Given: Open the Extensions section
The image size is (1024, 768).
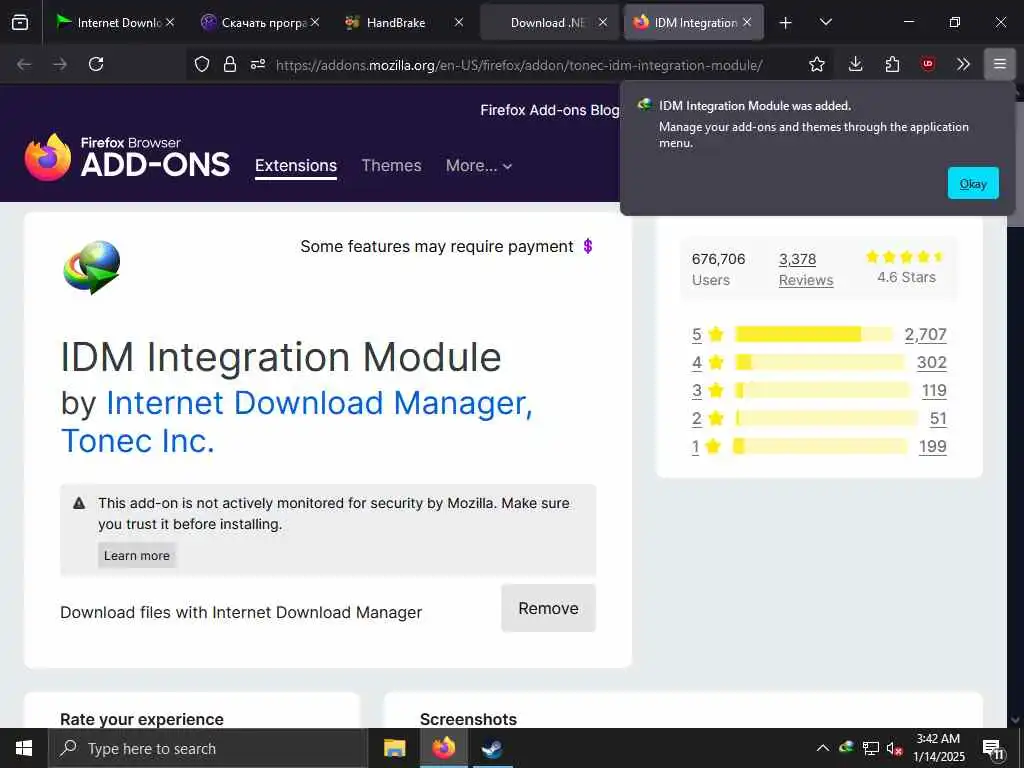Looking at the screenshot, I should pos(296,166).
